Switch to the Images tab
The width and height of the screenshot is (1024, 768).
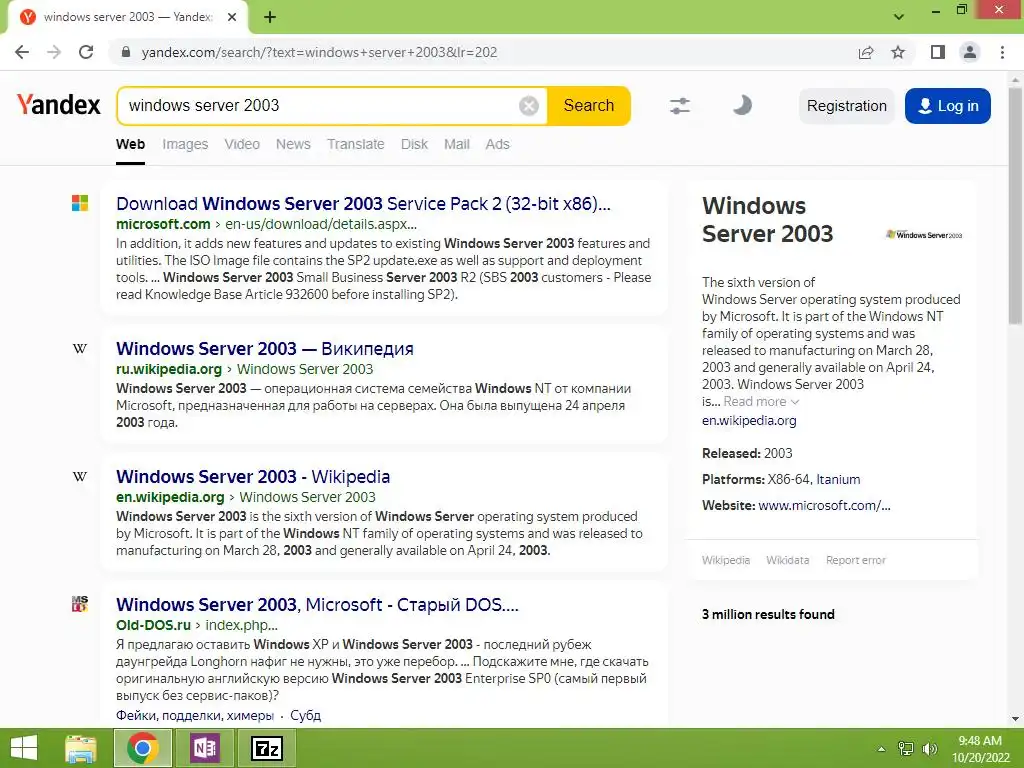[185, 144]
